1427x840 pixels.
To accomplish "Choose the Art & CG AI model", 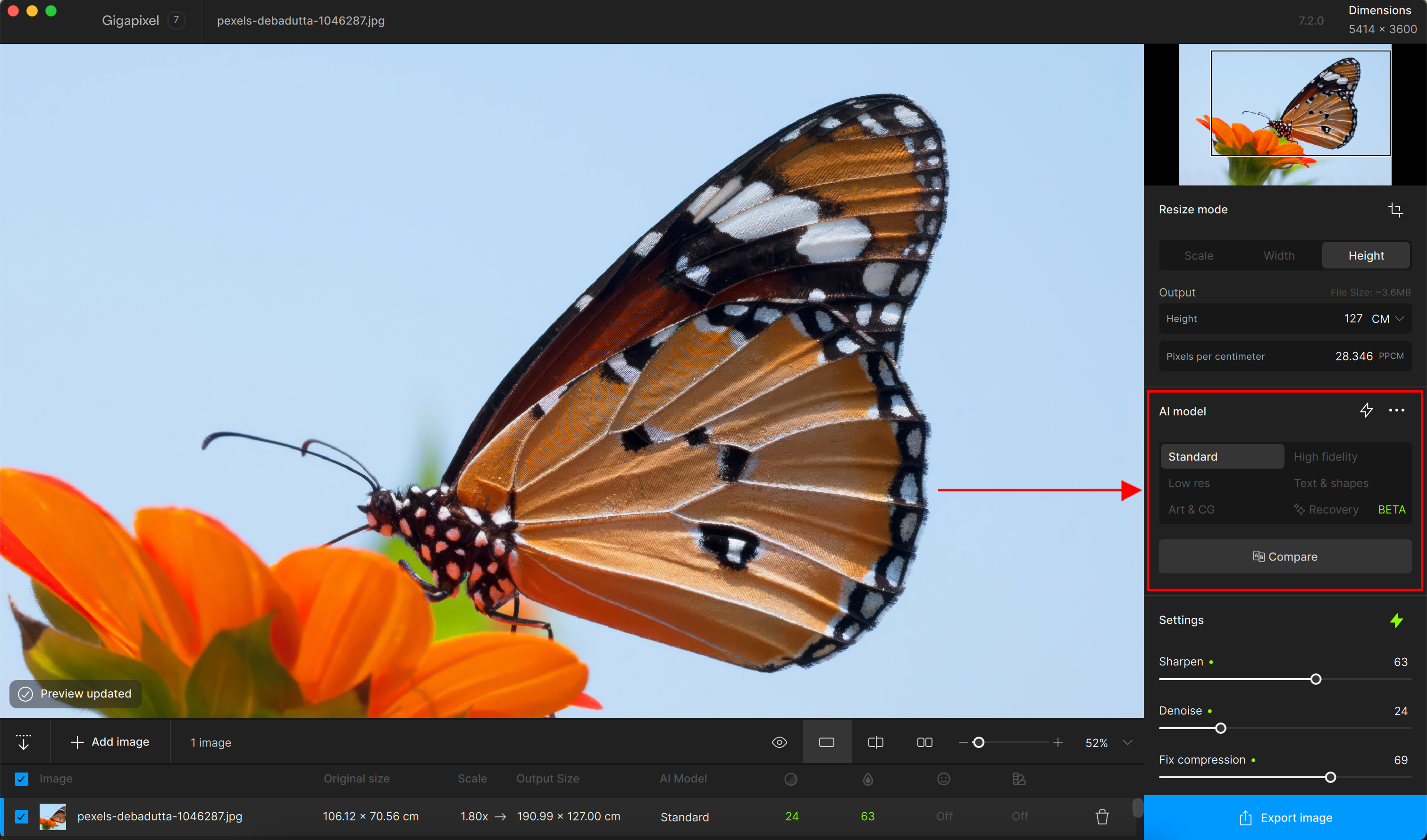I will [x=1192, y=509].
